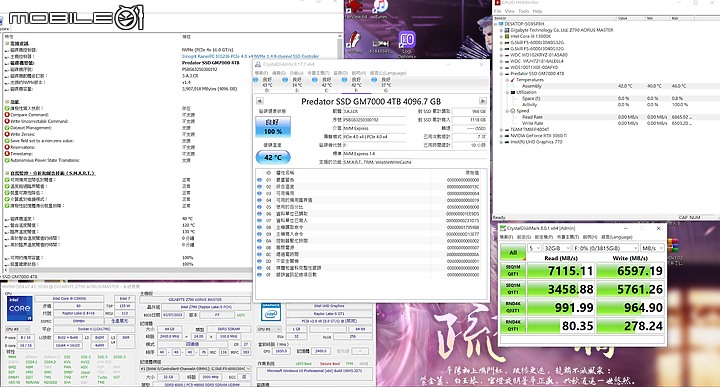720x387 pixels.
Task: Expand TEAM TM8FP4004T drive node
Action: (x=501, y=129)
